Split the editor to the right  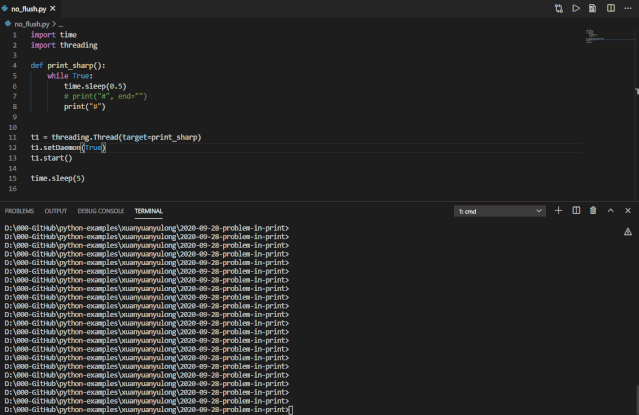coord(610,8)
